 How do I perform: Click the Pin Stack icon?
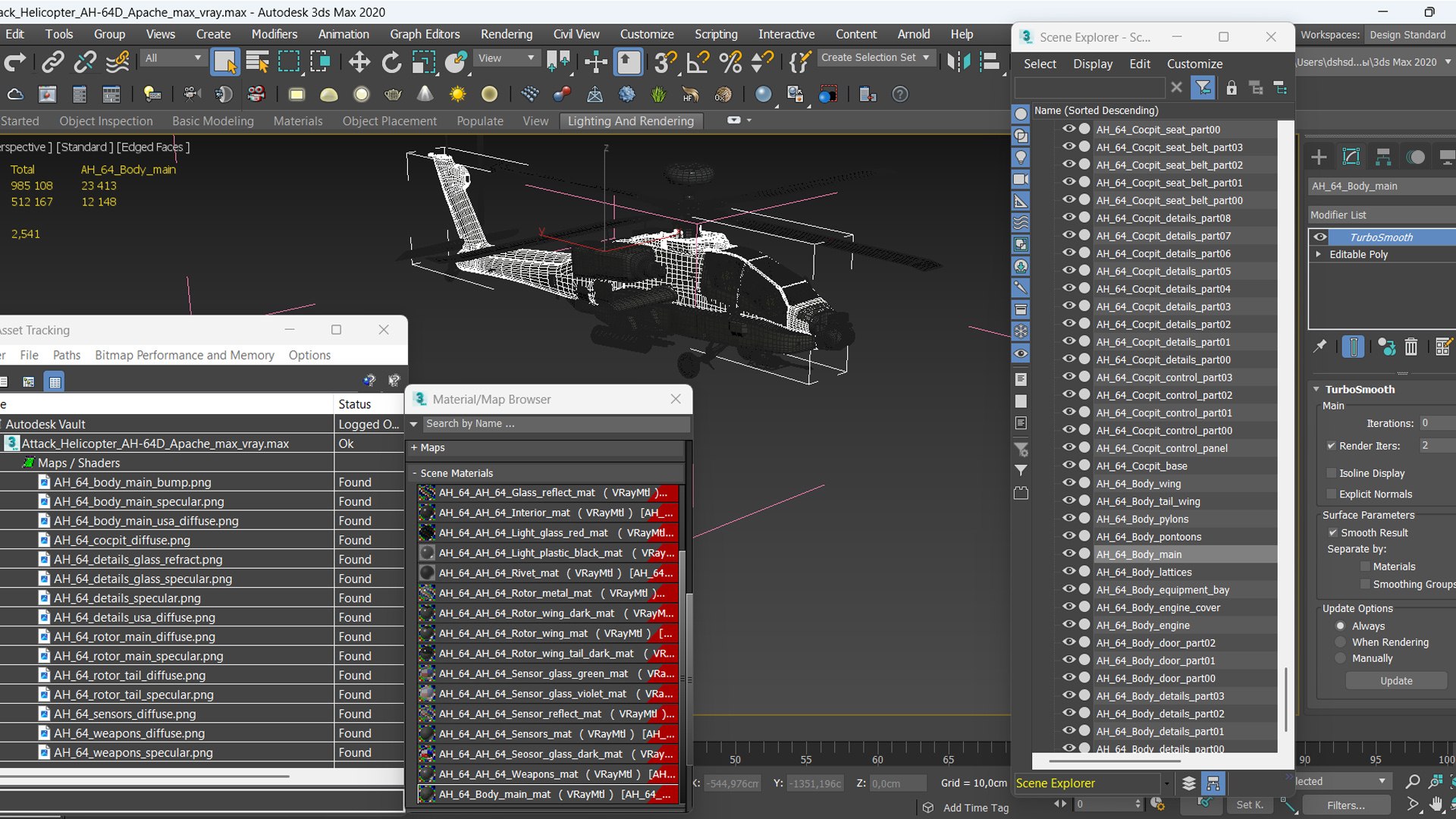coord(1320,347)
